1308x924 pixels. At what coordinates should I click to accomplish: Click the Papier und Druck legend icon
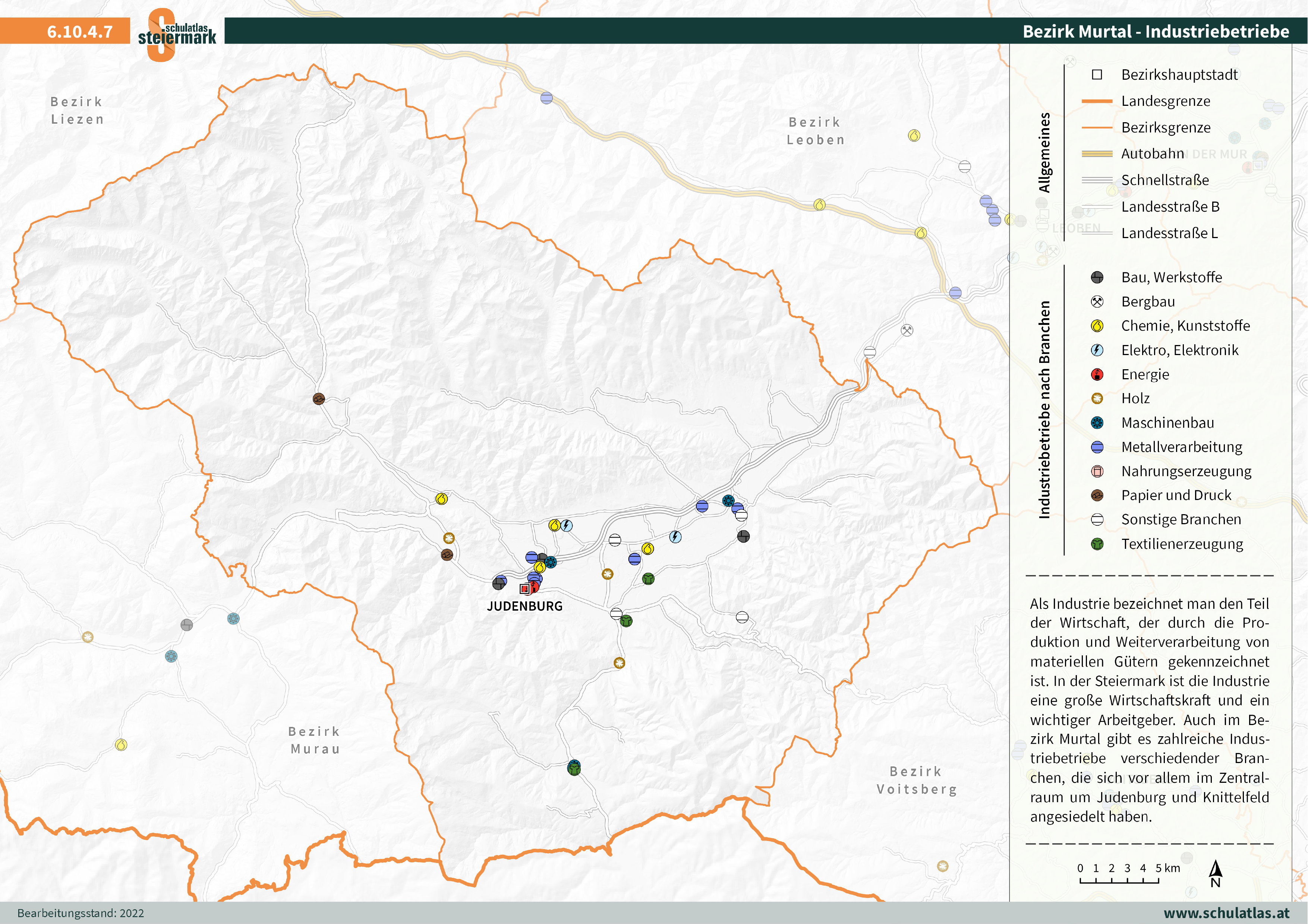point(1097,495)
